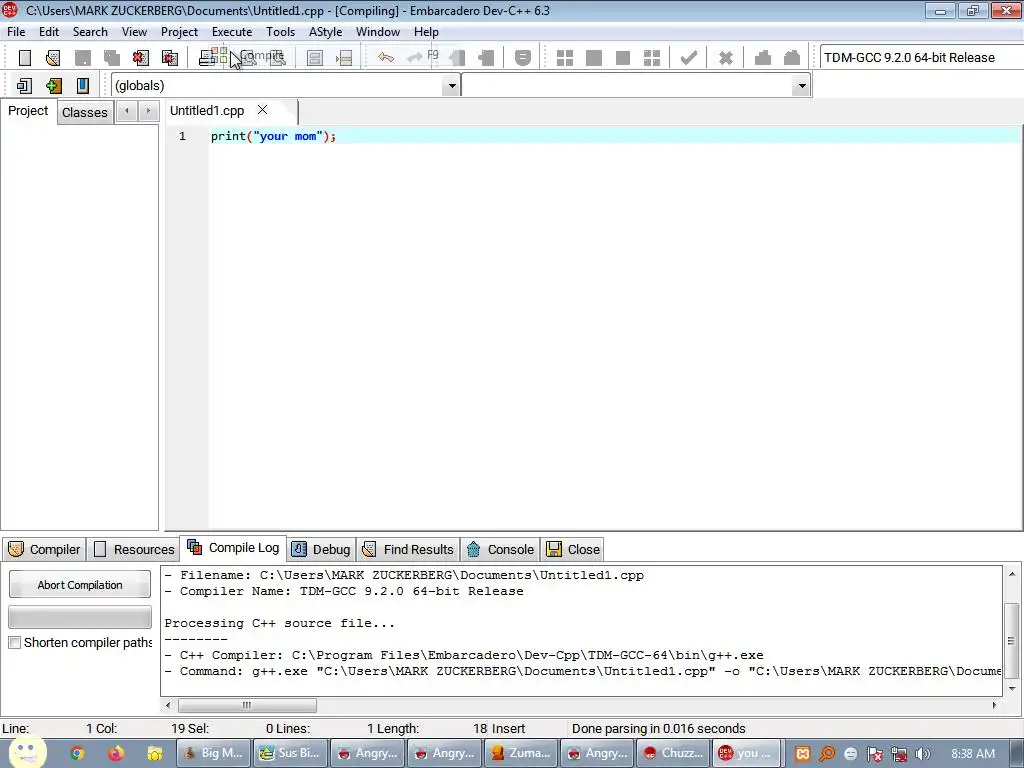Click the Syntax Check checkmark icon

point(688,58)
